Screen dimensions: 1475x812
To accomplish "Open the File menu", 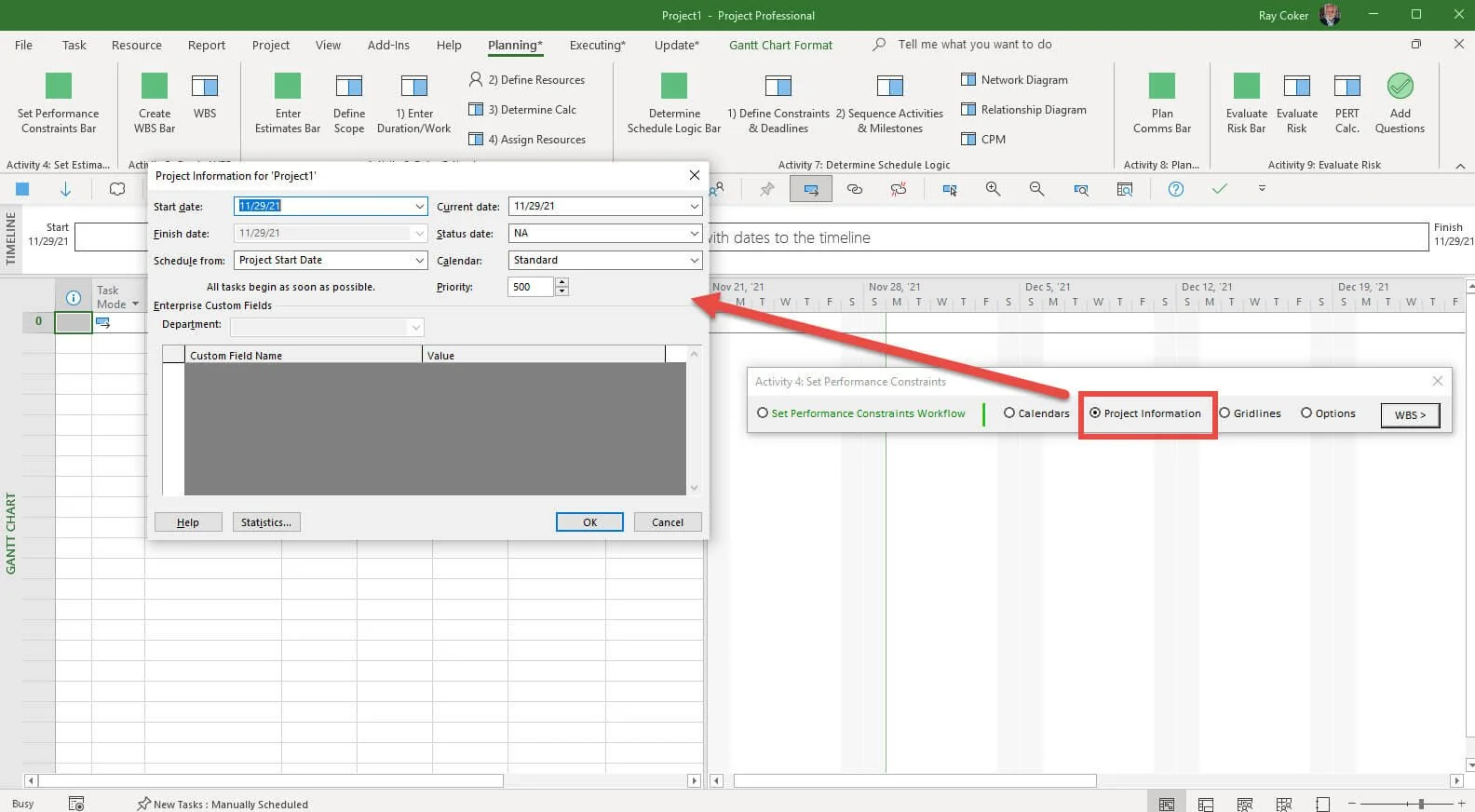I will (x=23, y=45).
